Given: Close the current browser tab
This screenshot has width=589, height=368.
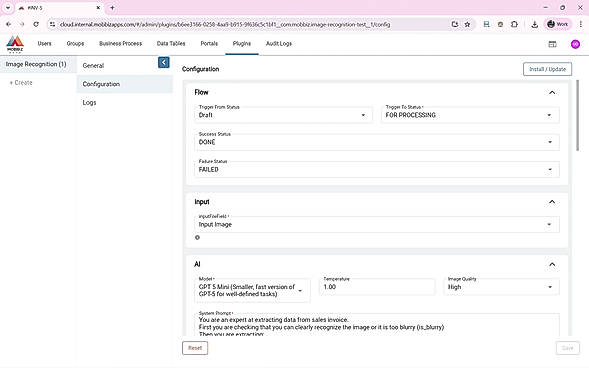Looking at the screenshot, I should coord(98,8).
